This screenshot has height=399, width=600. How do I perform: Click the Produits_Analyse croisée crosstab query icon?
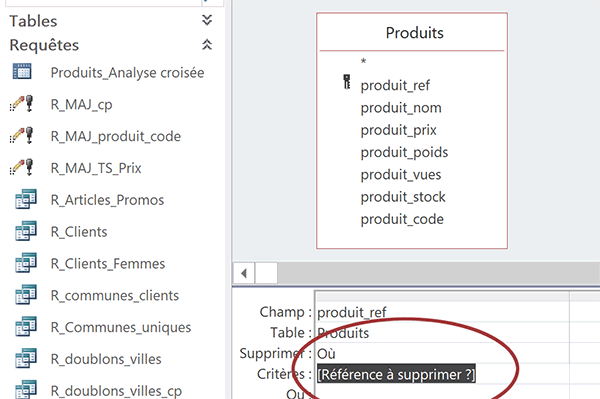coord(22,72)
